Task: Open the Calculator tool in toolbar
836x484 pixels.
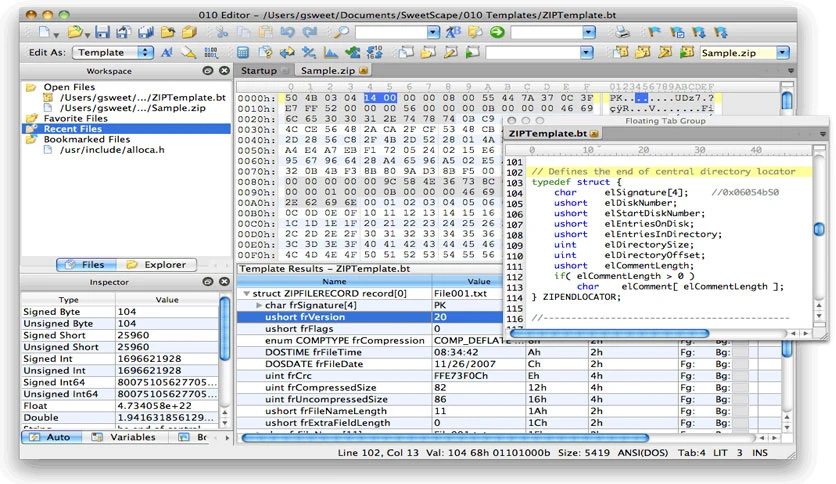Action: pyautogui.click(x=243, y=52)
